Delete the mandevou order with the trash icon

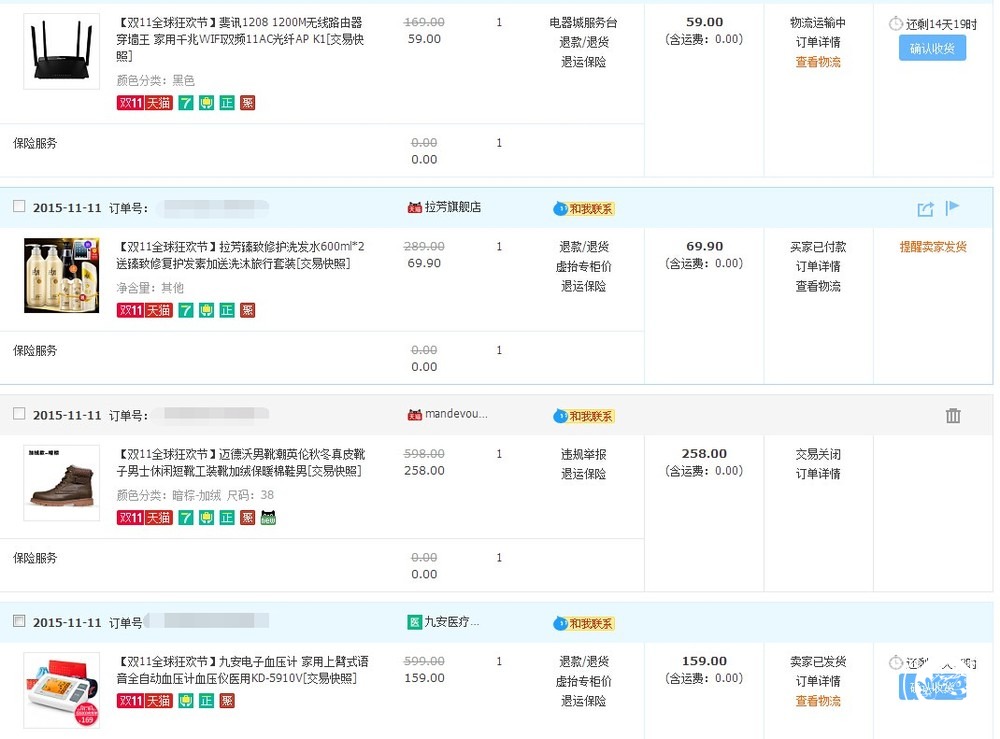coord(953,416)
